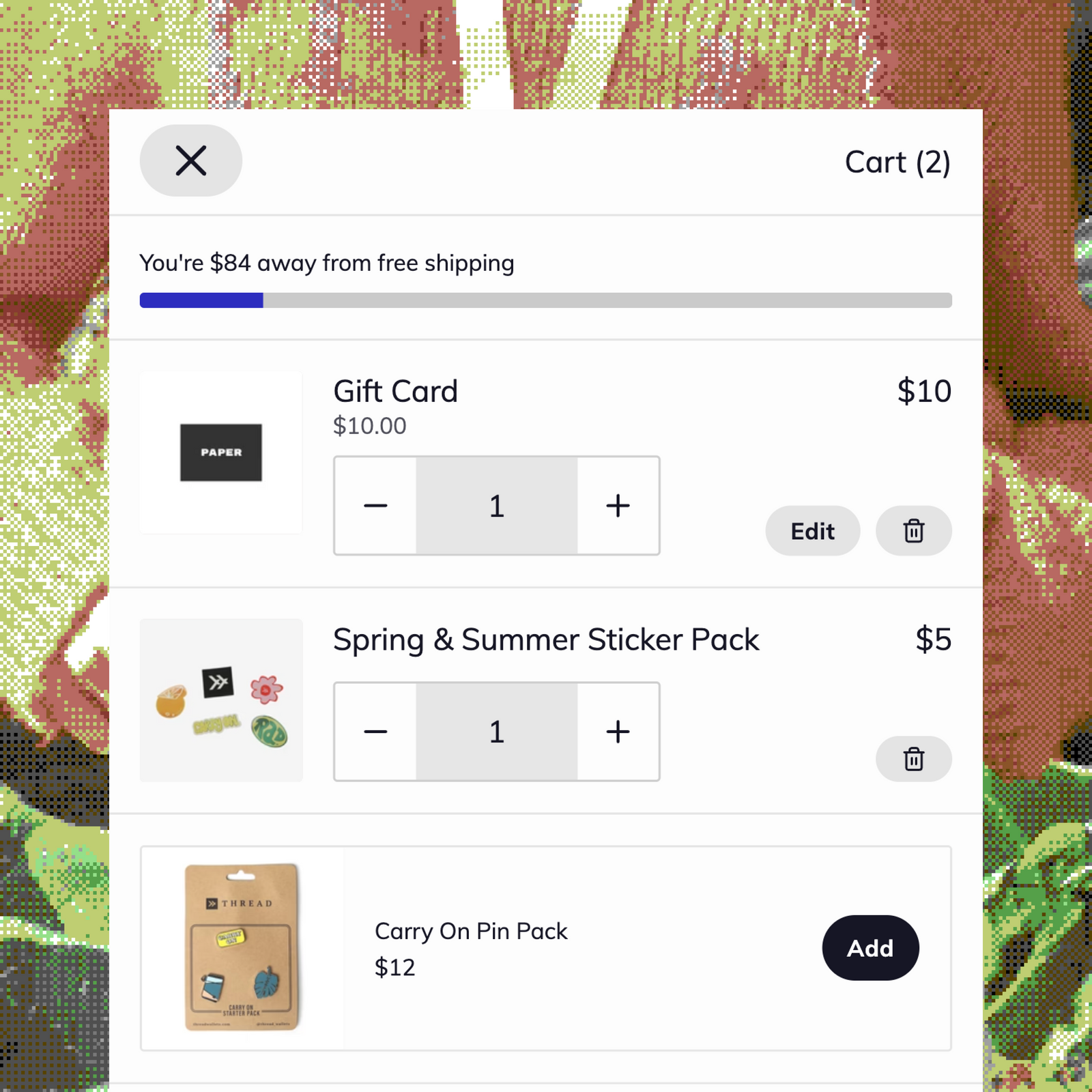Increase the Gift Card quantity with plus

pyautogui.click(x=618, y=506)
